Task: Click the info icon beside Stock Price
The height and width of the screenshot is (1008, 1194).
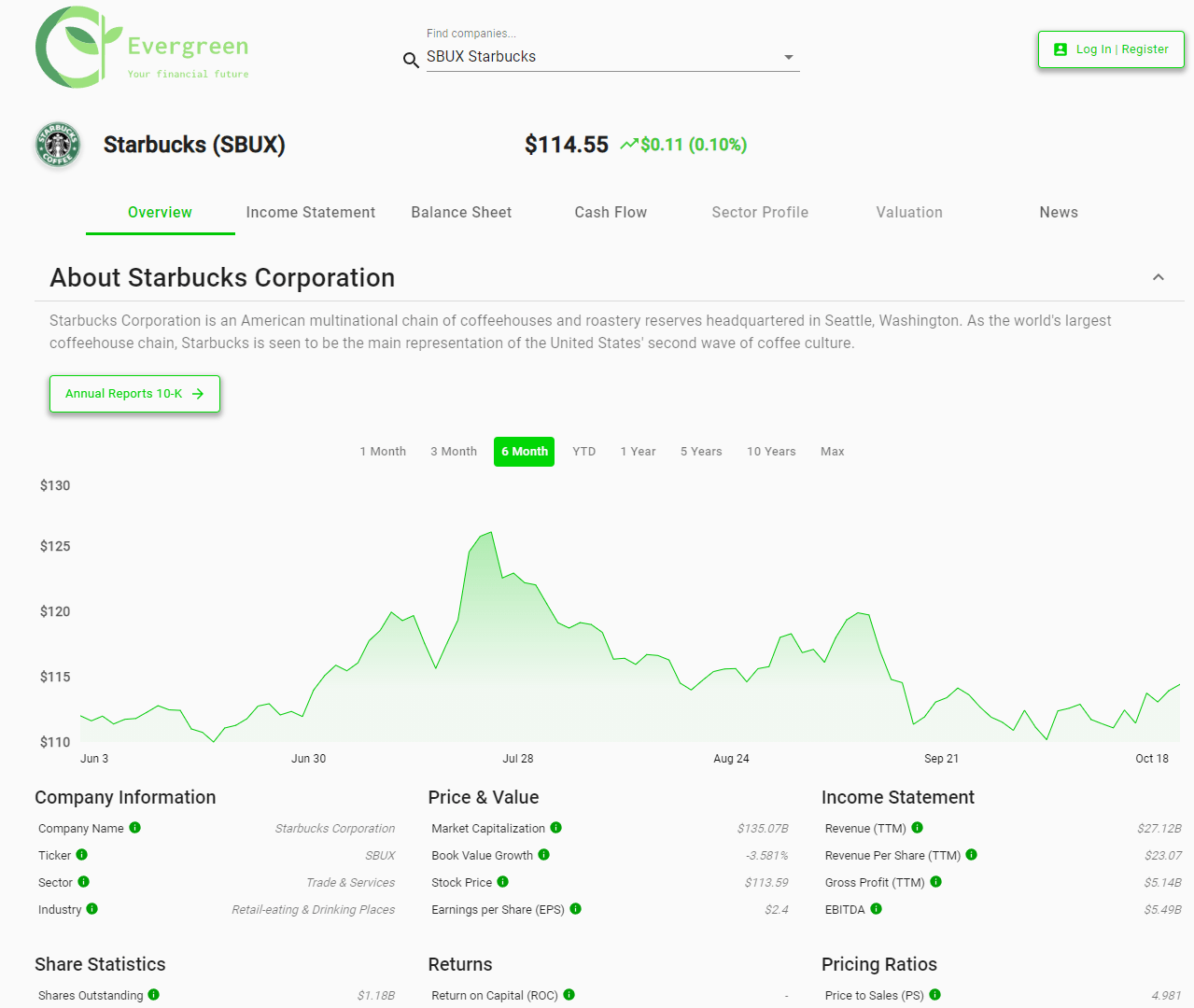Action: (503, 882)
